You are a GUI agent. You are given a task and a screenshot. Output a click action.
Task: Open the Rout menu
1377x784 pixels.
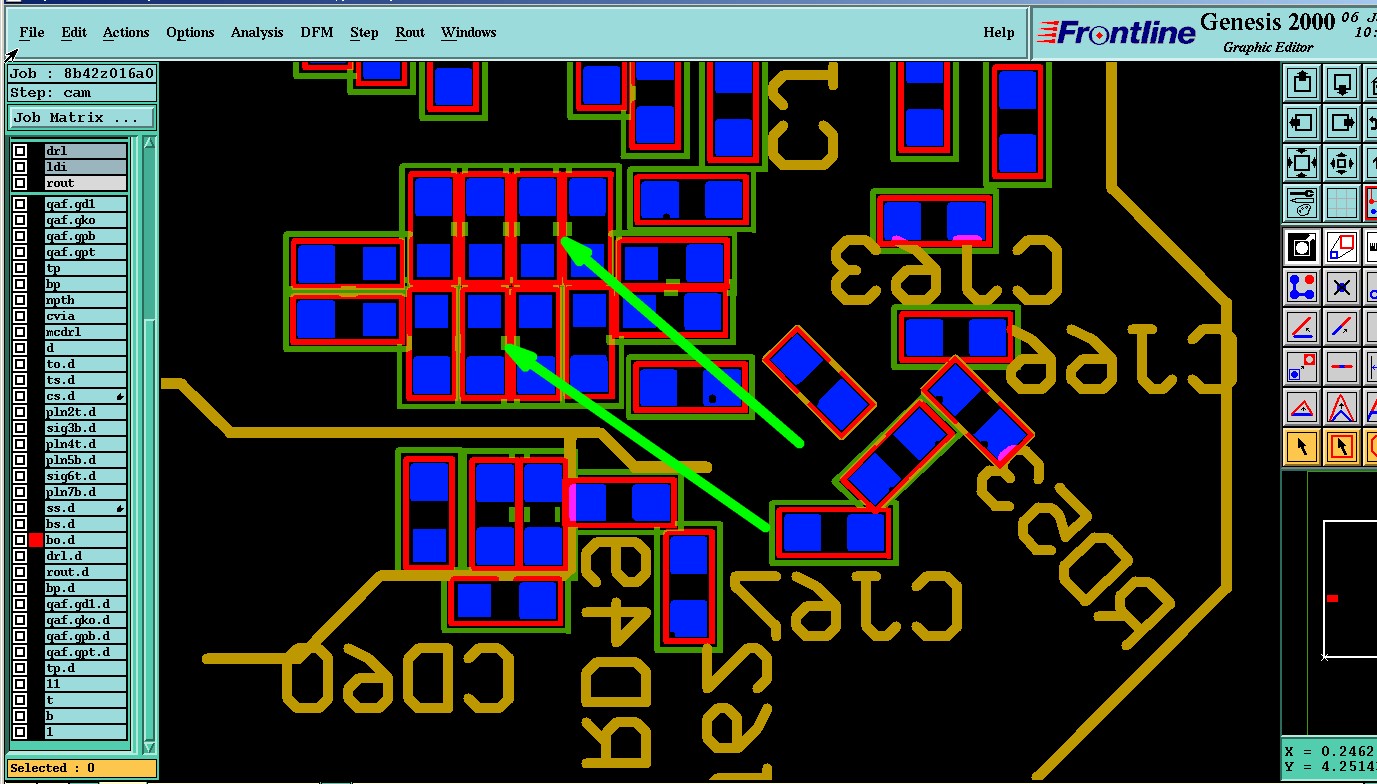click(x=410, y=32)
